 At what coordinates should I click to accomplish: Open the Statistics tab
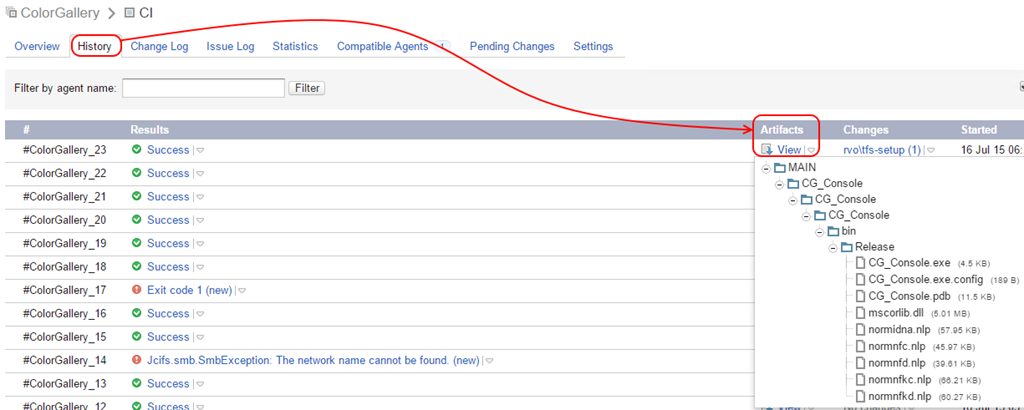tap(295, 46)
